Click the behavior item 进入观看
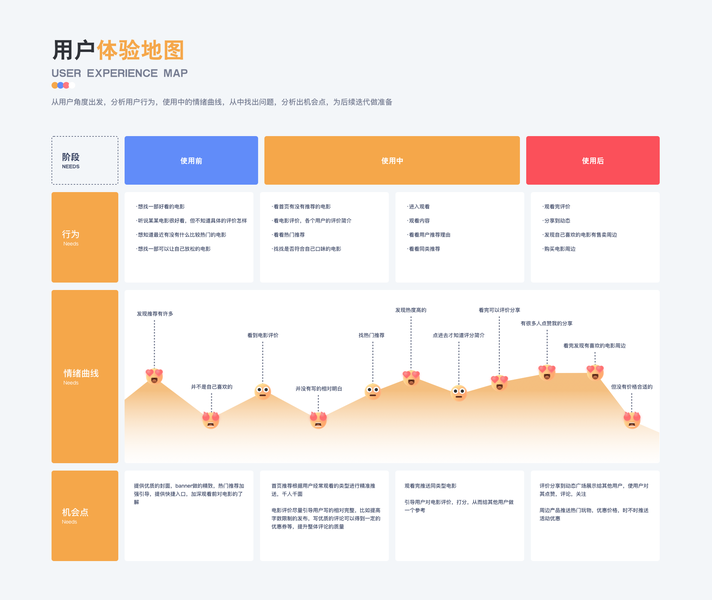This screenshot has height=600, width=712. tap(418, 207)
